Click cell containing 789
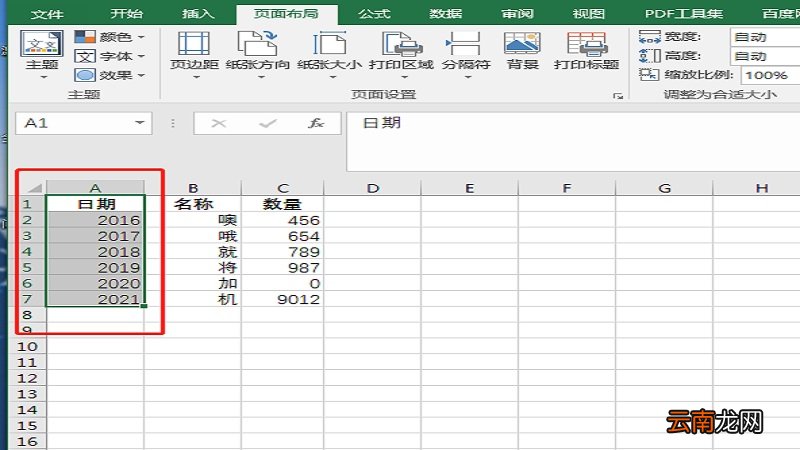The height and width of the screenshot is (450, 800). [x=283, y=252]
